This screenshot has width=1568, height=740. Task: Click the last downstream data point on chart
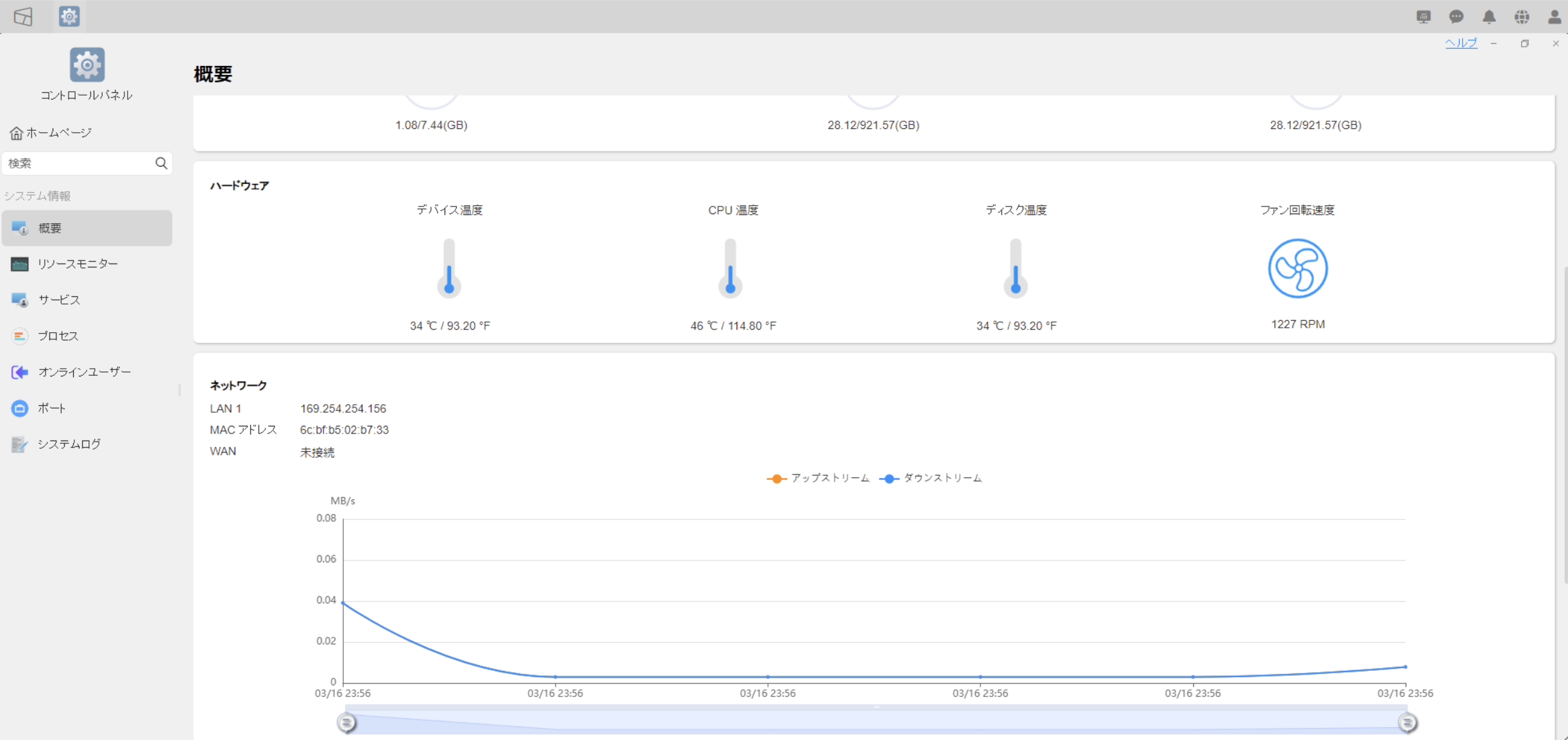point(1405,667)
